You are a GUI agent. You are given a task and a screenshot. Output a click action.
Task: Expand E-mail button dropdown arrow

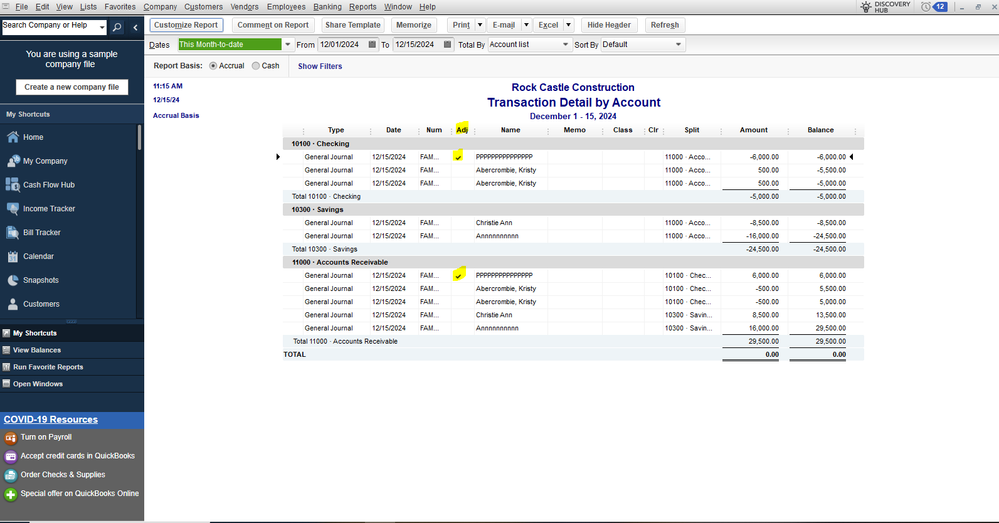click(526, 25)
